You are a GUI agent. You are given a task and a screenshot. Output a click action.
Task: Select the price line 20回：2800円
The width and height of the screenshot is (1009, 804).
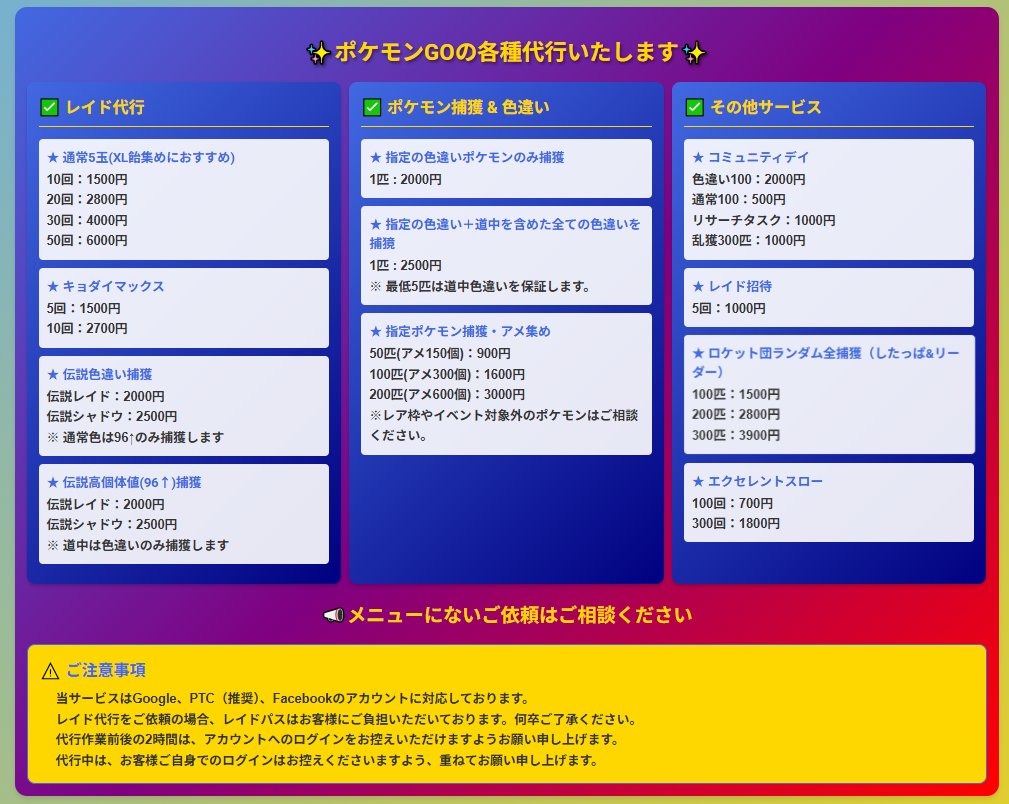coord(87,200)
